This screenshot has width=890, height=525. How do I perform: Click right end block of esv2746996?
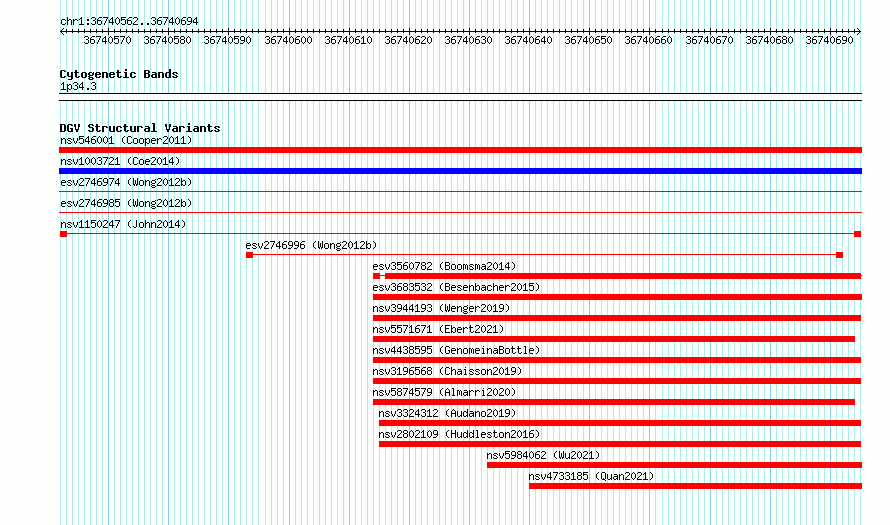coord(839,255)
